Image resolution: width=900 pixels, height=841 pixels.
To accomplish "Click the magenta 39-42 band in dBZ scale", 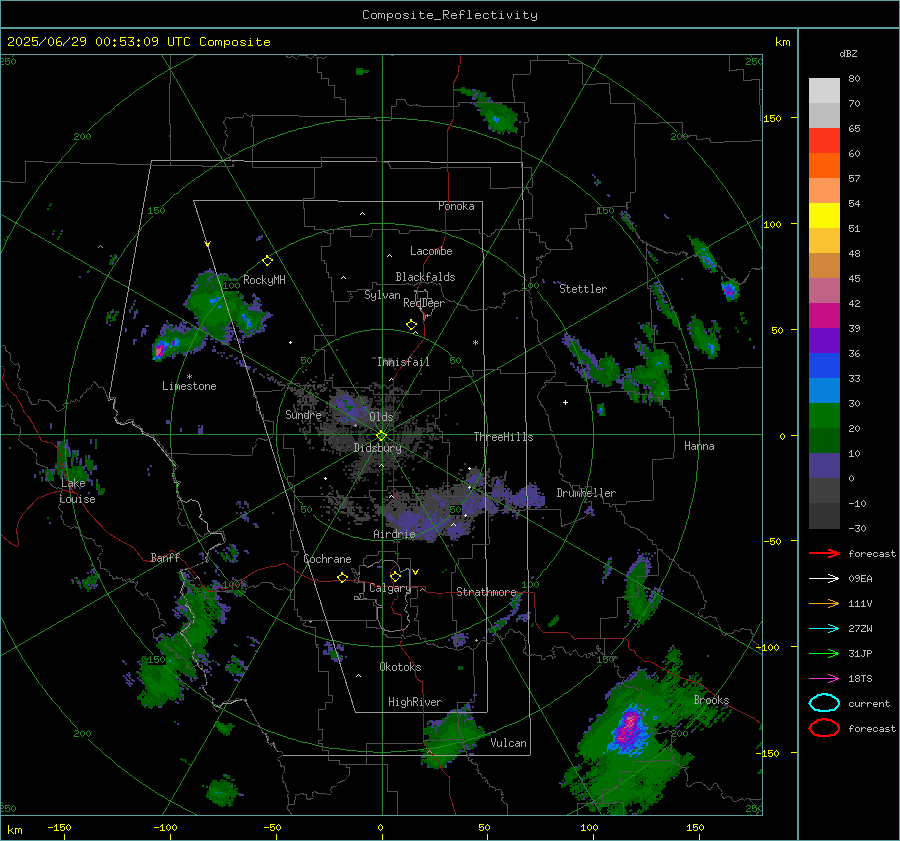I will point(824,315).
